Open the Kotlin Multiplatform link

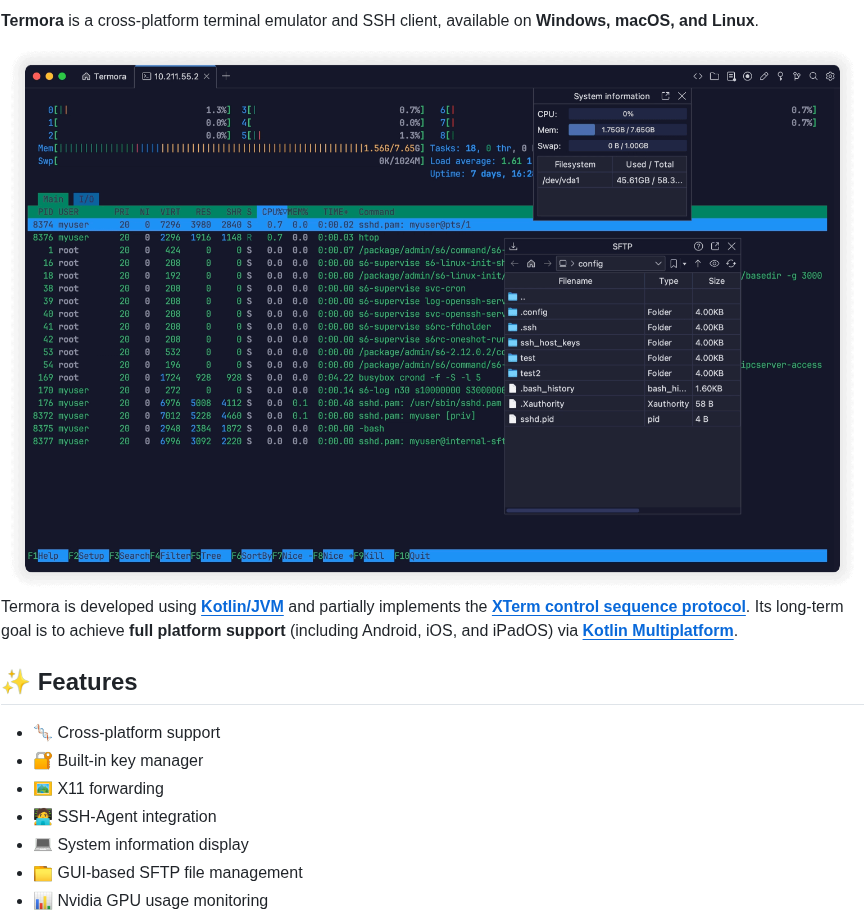657,630
